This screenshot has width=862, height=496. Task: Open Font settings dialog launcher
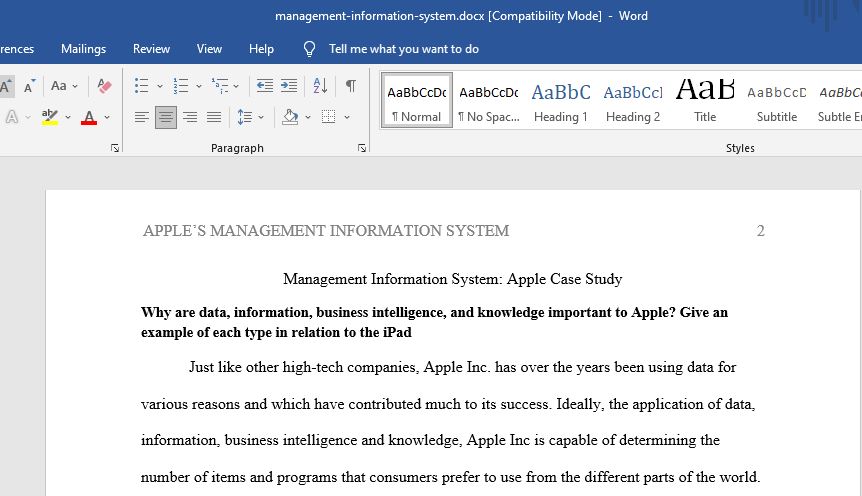[115, 148]
